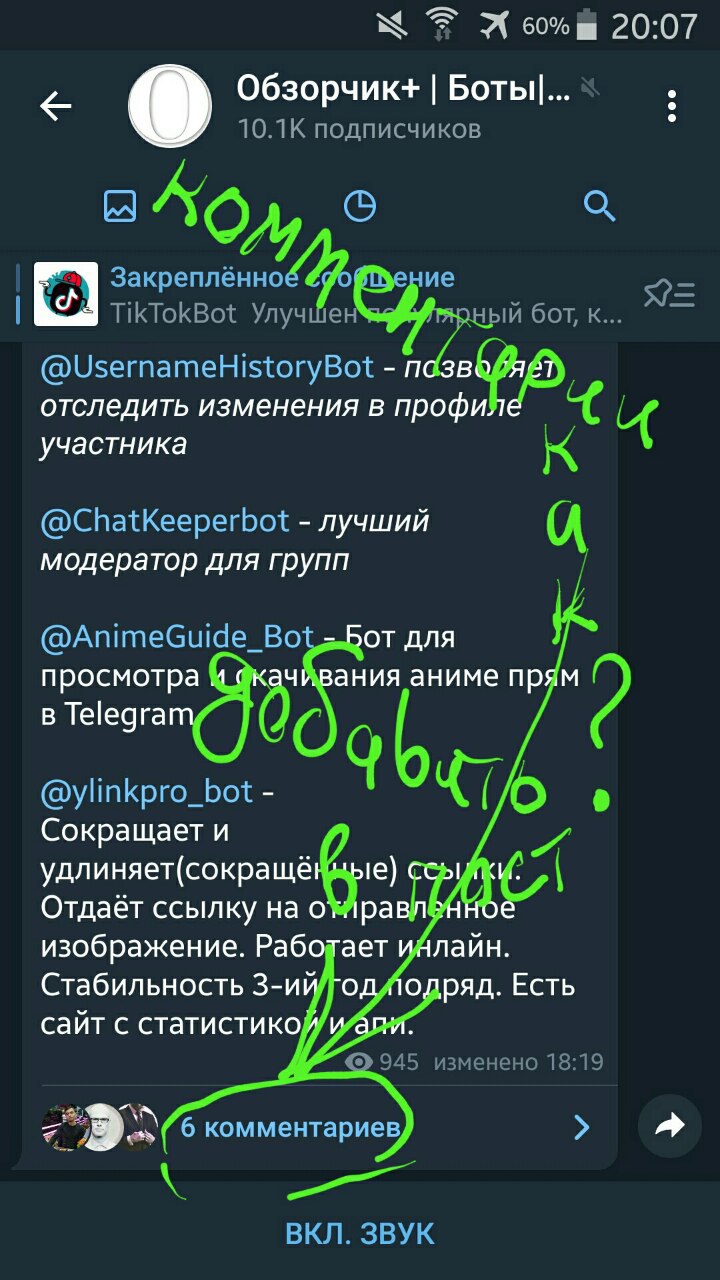Viewport: 720px width, 1280px height.
Task: Open the three-dot overflow menu
Action: [672, 106]
